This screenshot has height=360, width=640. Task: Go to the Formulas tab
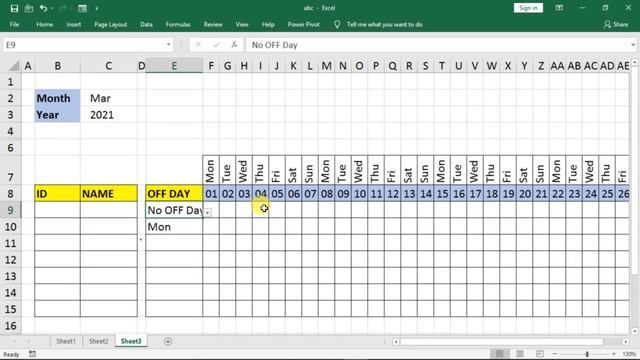[178, 24]
